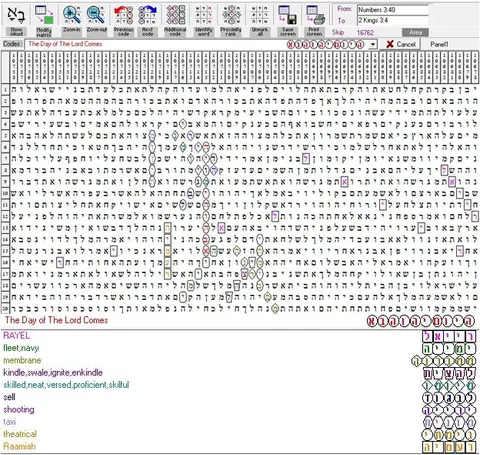This screenshot has width=480, height=455.
Task: Click the Codes: label
Action: pos(13,44)
